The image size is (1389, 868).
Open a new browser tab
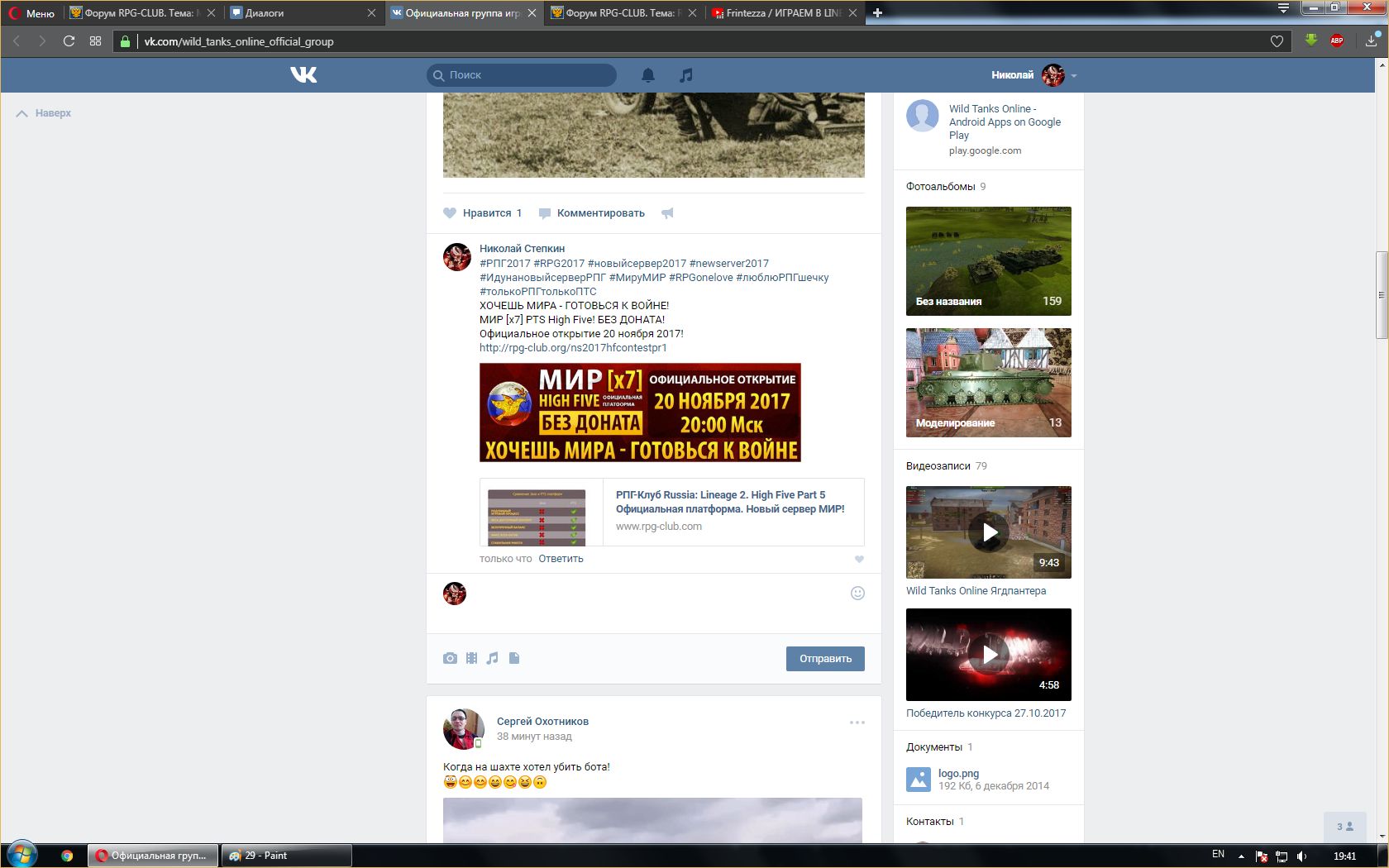coord(877,12)
